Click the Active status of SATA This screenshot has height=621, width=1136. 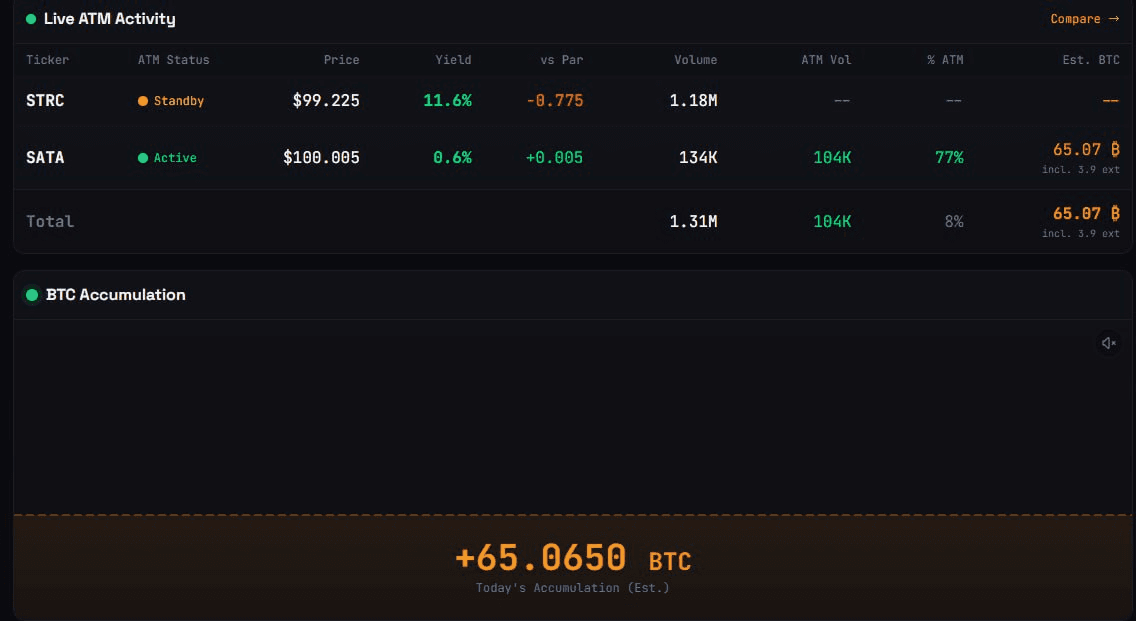167,157
